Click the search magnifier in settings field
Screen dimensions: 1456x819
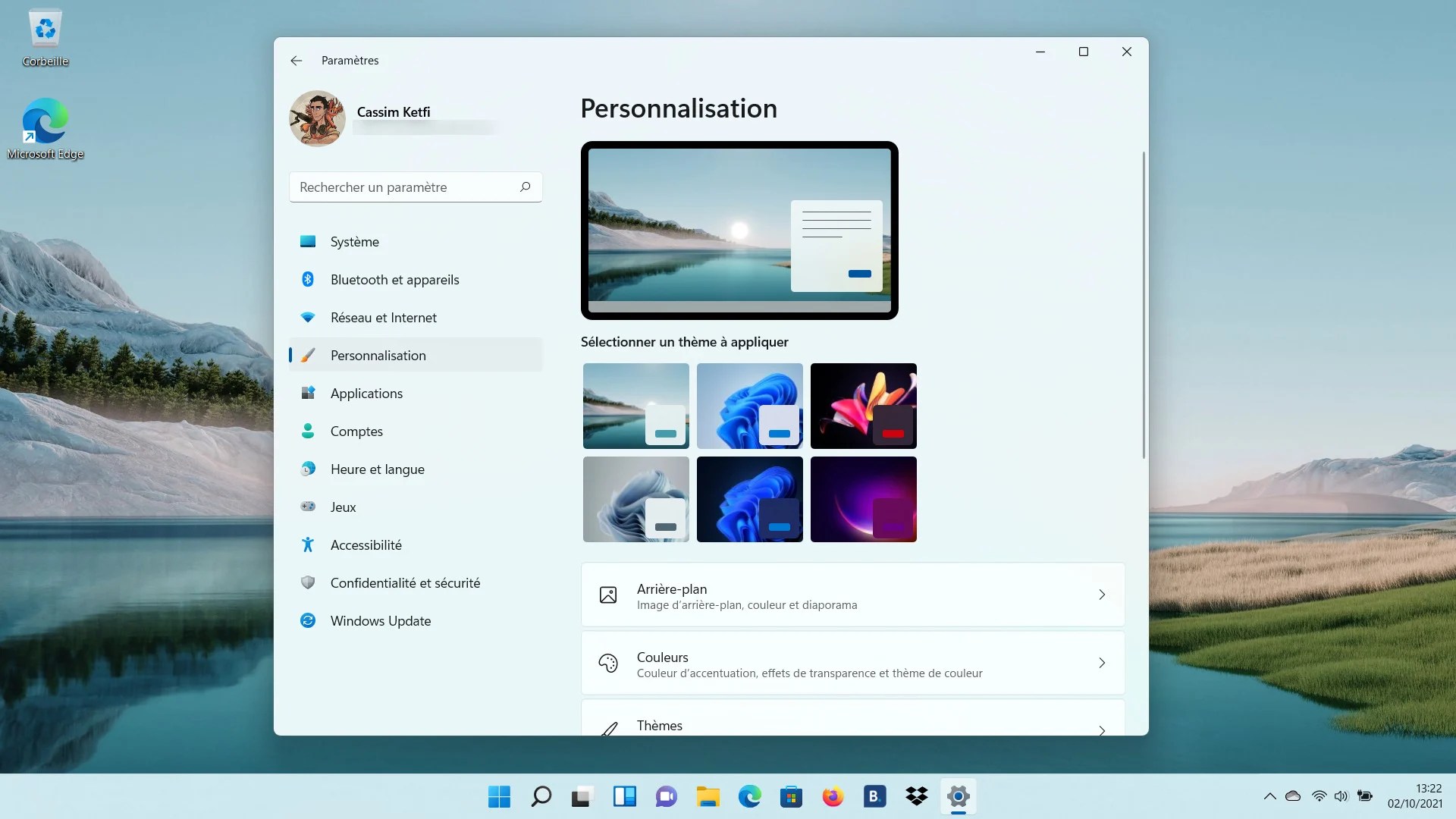[x=525, y=187]
